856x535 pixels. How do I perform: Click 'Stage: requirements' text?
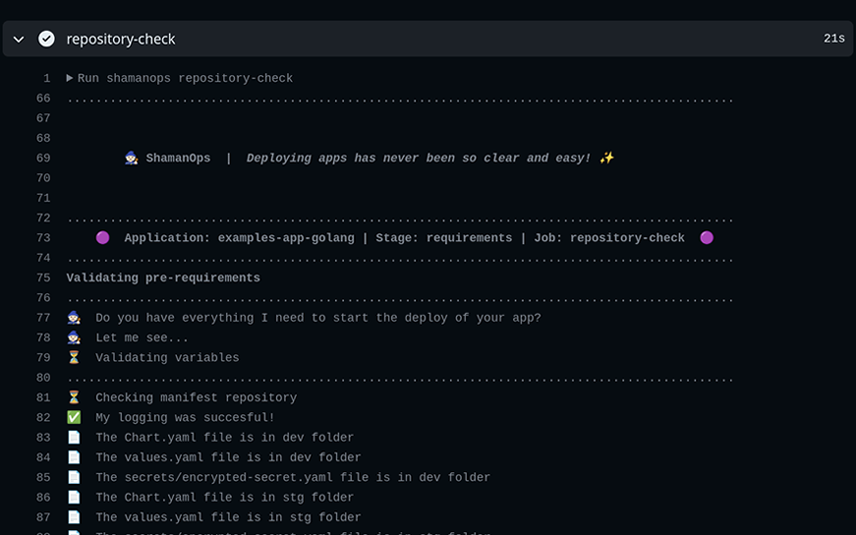tap(444, 238)
